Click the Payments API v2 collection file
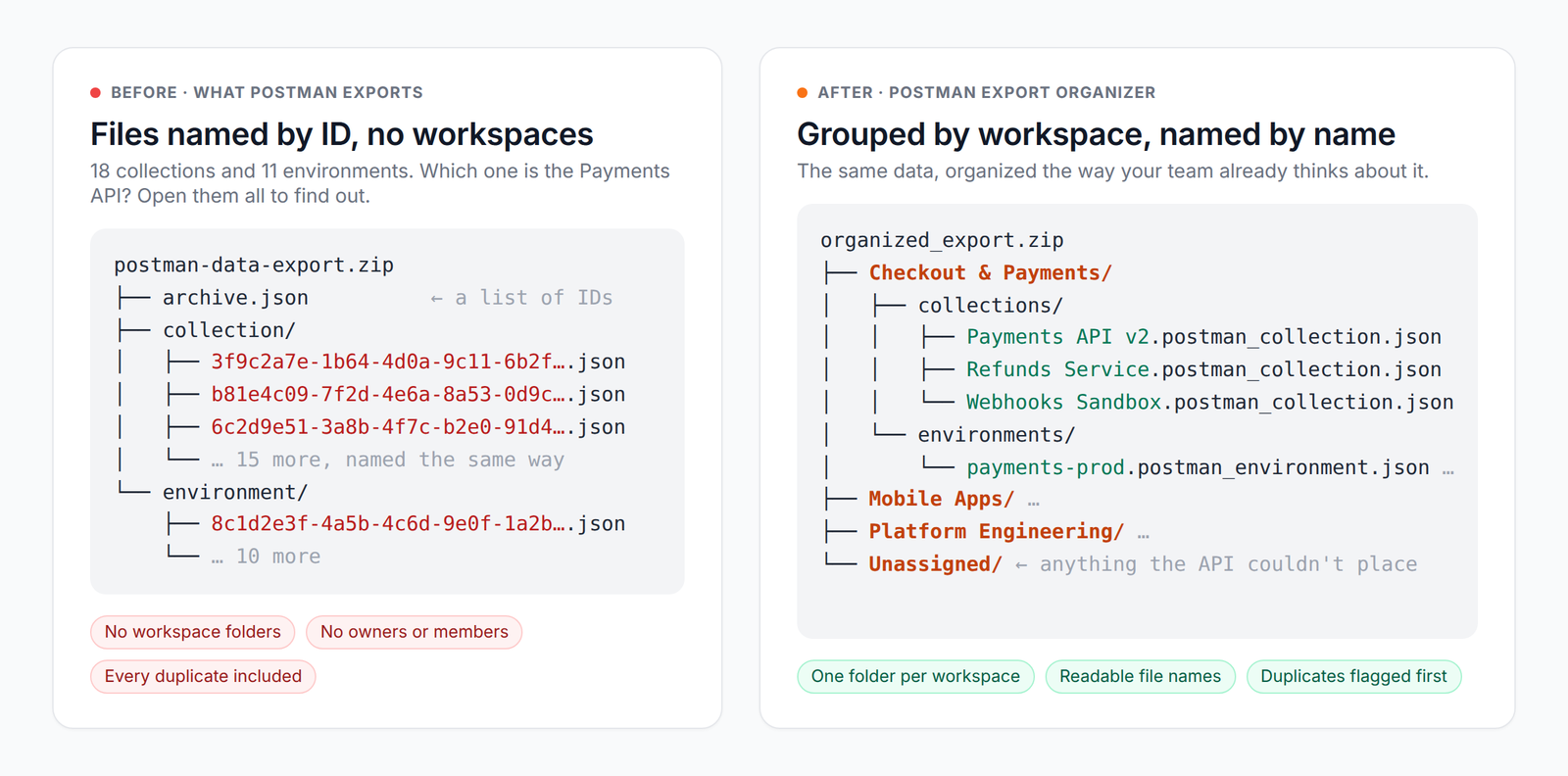This screenshot has width=1568, height=776. pos(1204,337)
